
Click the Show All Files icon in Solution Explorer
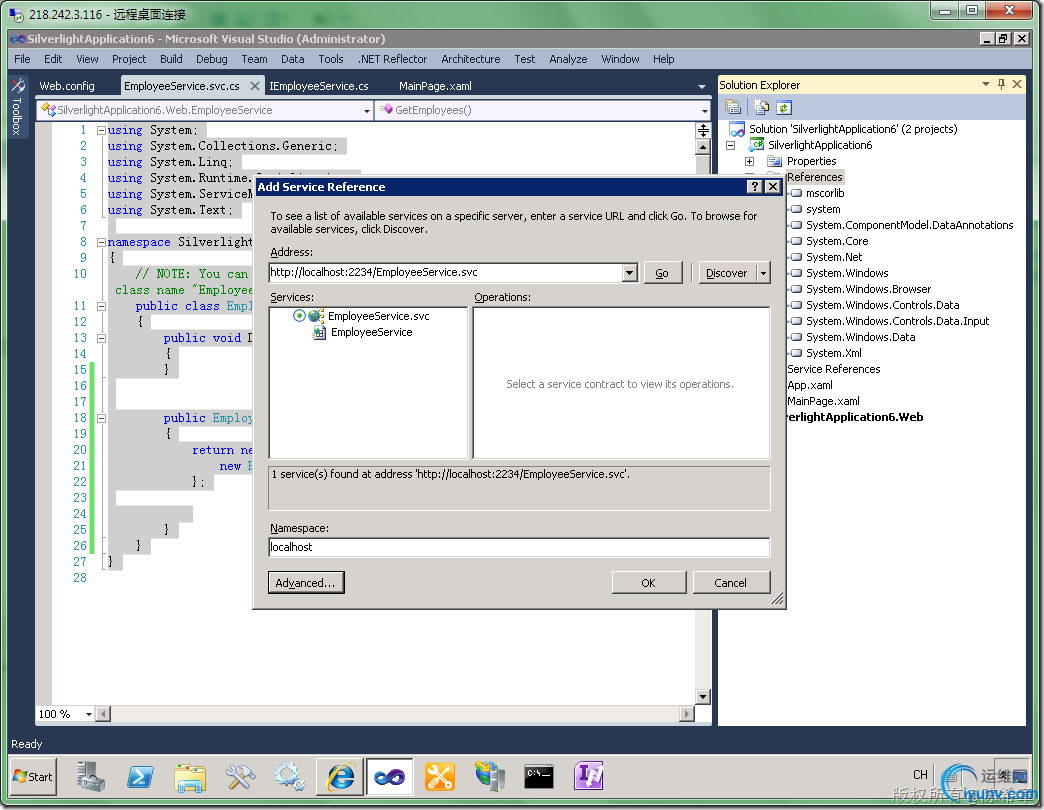(762, 107)
